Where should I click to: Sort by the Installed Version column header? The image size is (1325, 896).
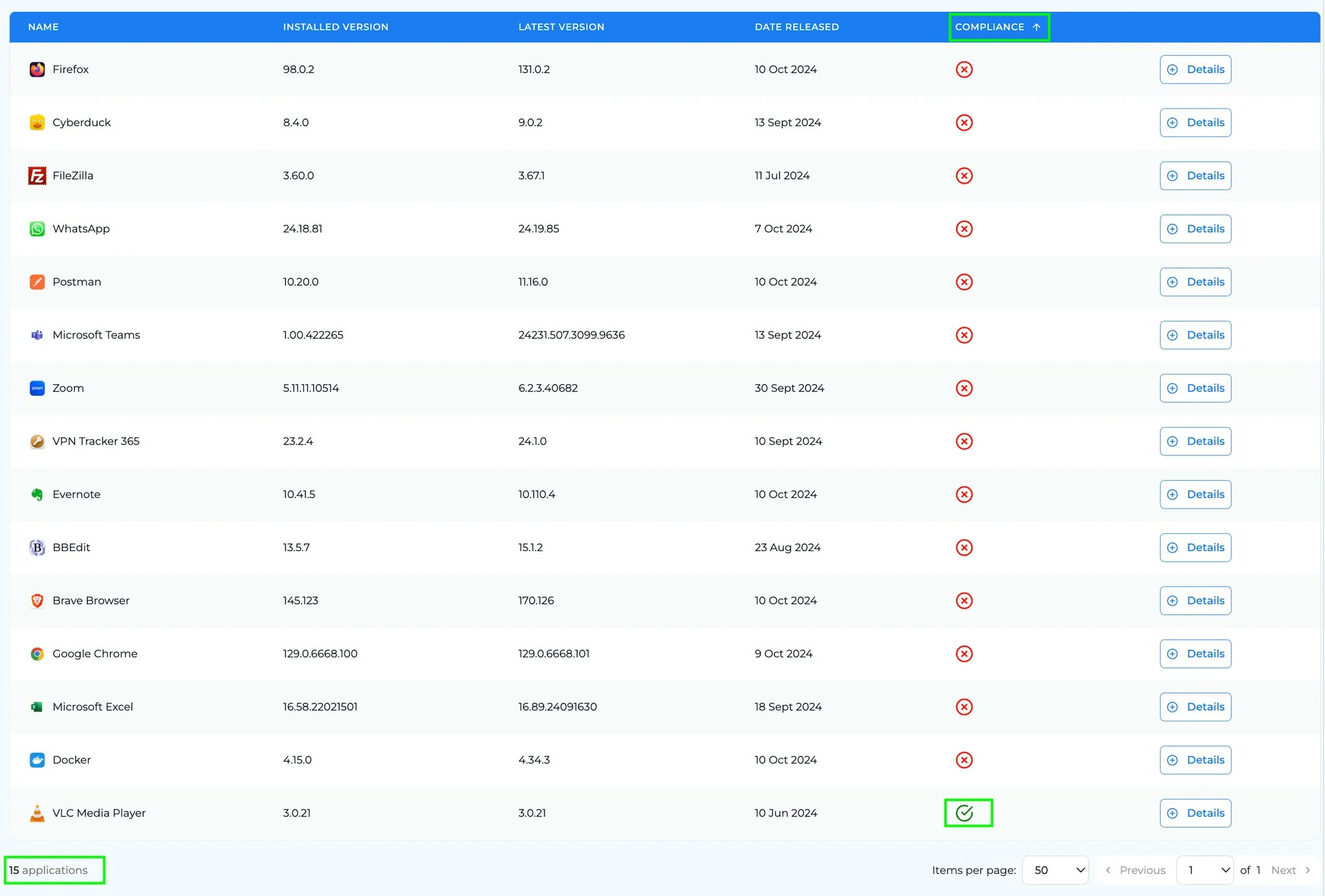point(335,27)
